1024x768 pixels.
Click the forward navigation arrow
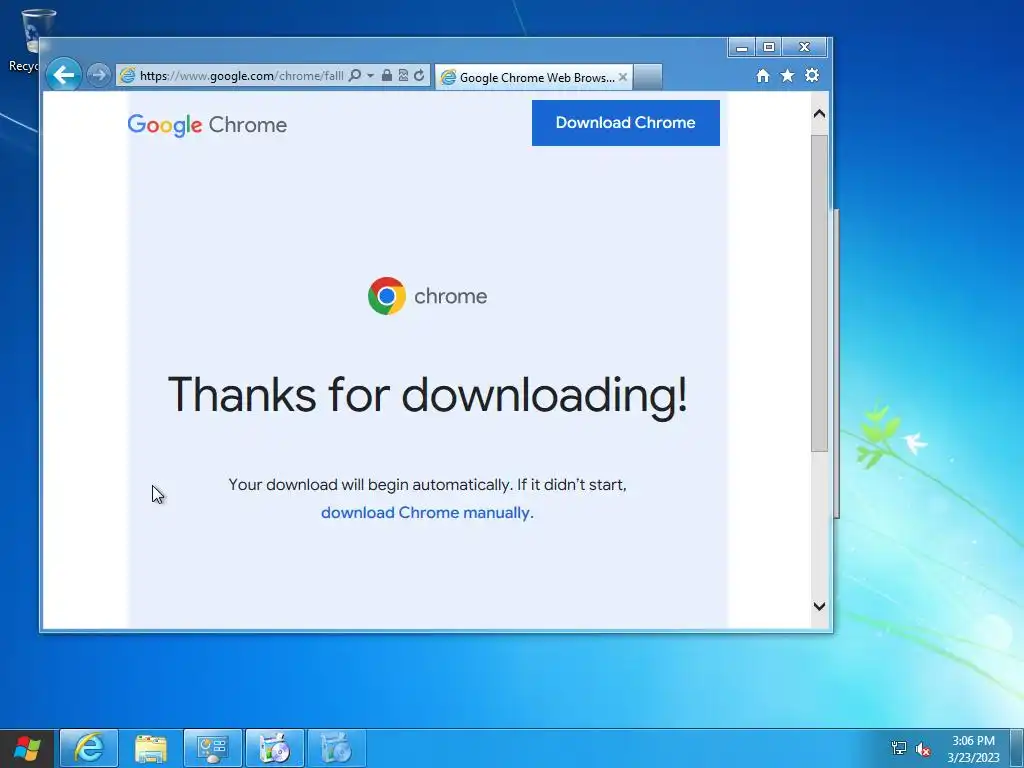coord(99,76)
